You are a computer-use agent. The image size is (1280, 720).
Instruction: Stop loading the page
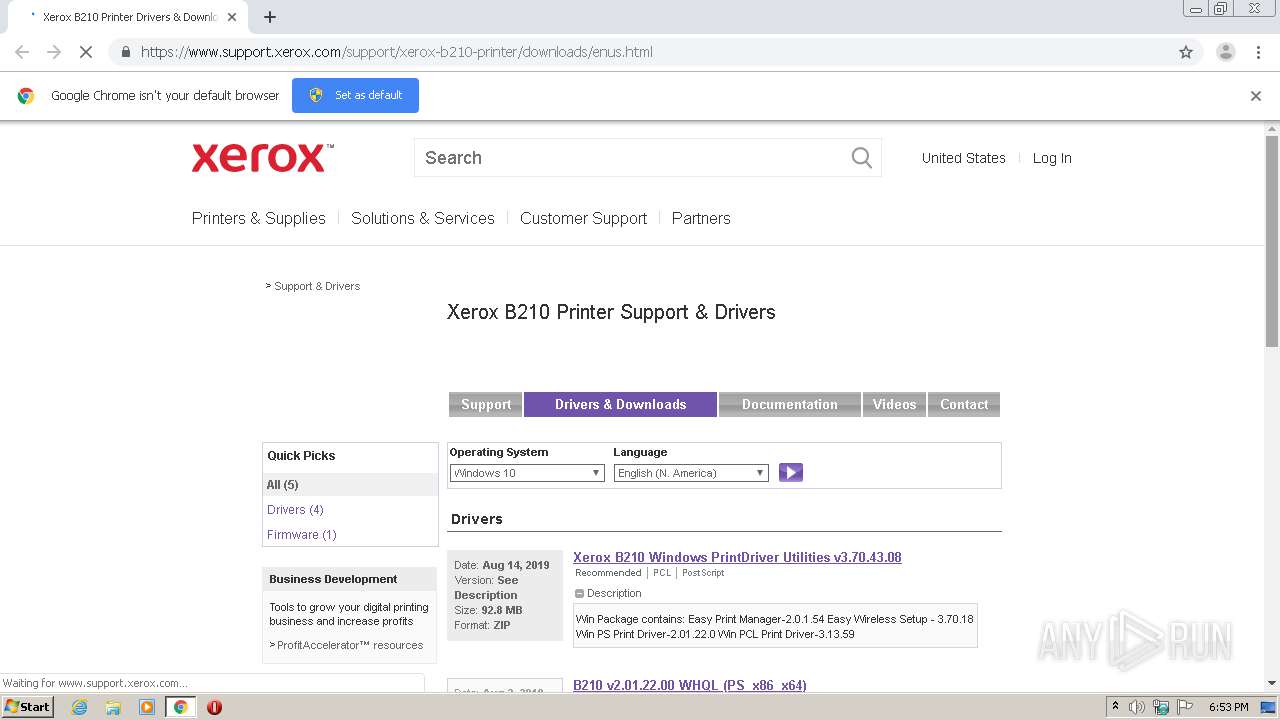tap(86, 52)
